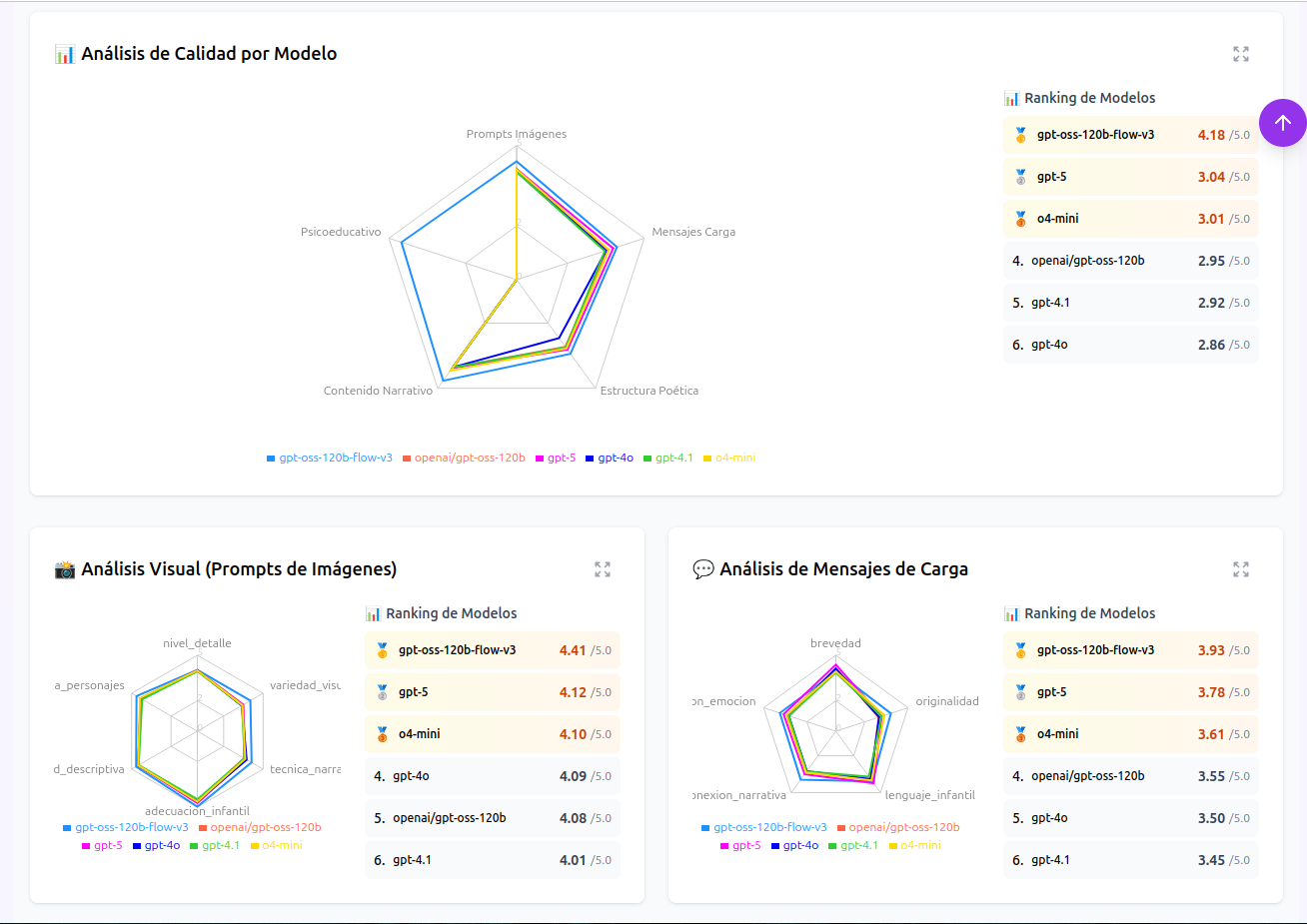The height and width of the screenshot is (924, 1307).
Task: Click the gold medal icon in the quality ranking
Action: click(x=1020, y=135)
